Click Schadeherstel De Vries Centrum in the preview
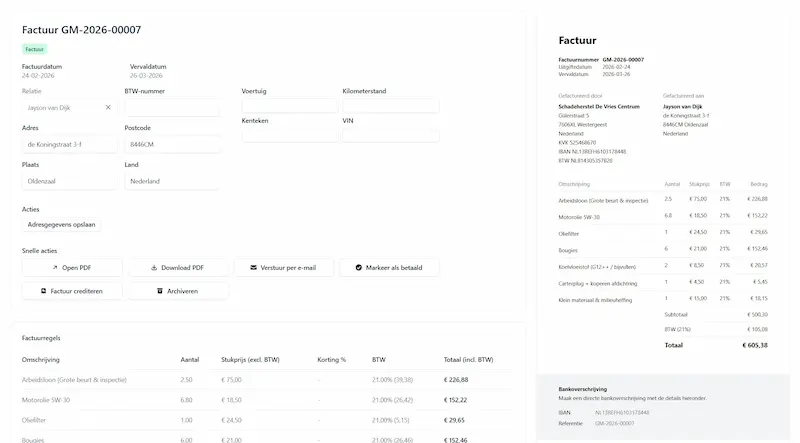Viewport: 800px width, 443px height. point(599,107)
